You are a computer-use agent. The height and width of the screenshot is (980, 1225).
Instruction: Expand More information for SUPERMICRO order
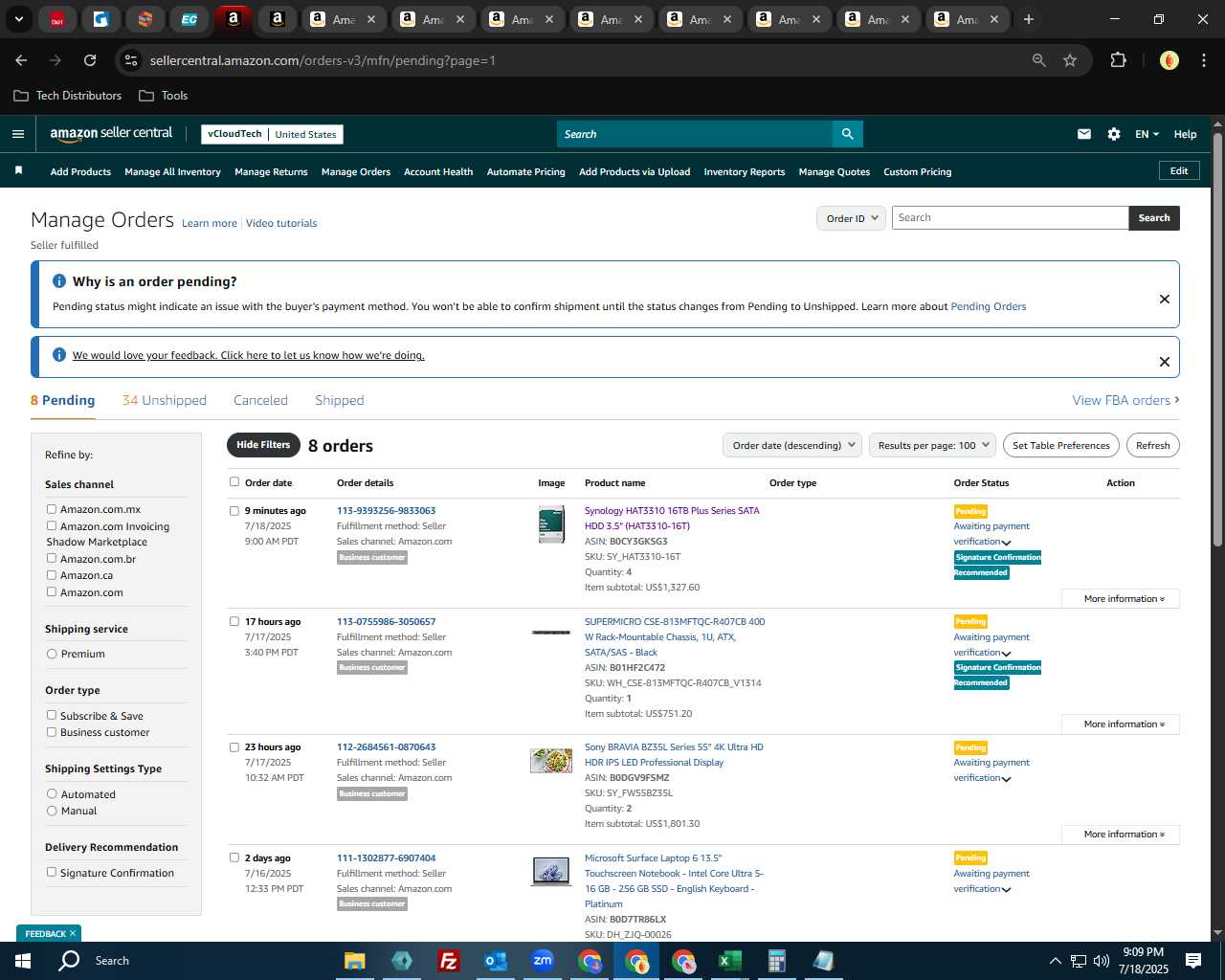(1121, 724)
